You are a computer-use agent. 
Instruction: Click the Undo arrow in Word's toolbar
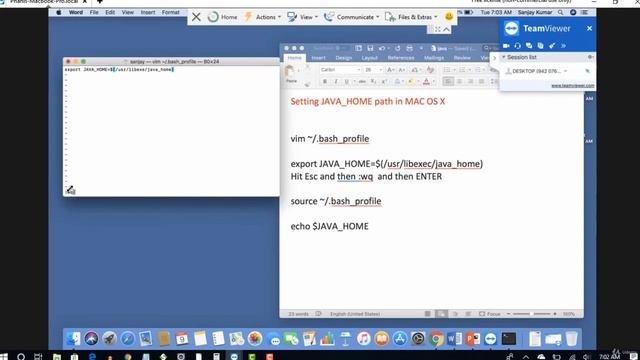click(x=382, y=48)
